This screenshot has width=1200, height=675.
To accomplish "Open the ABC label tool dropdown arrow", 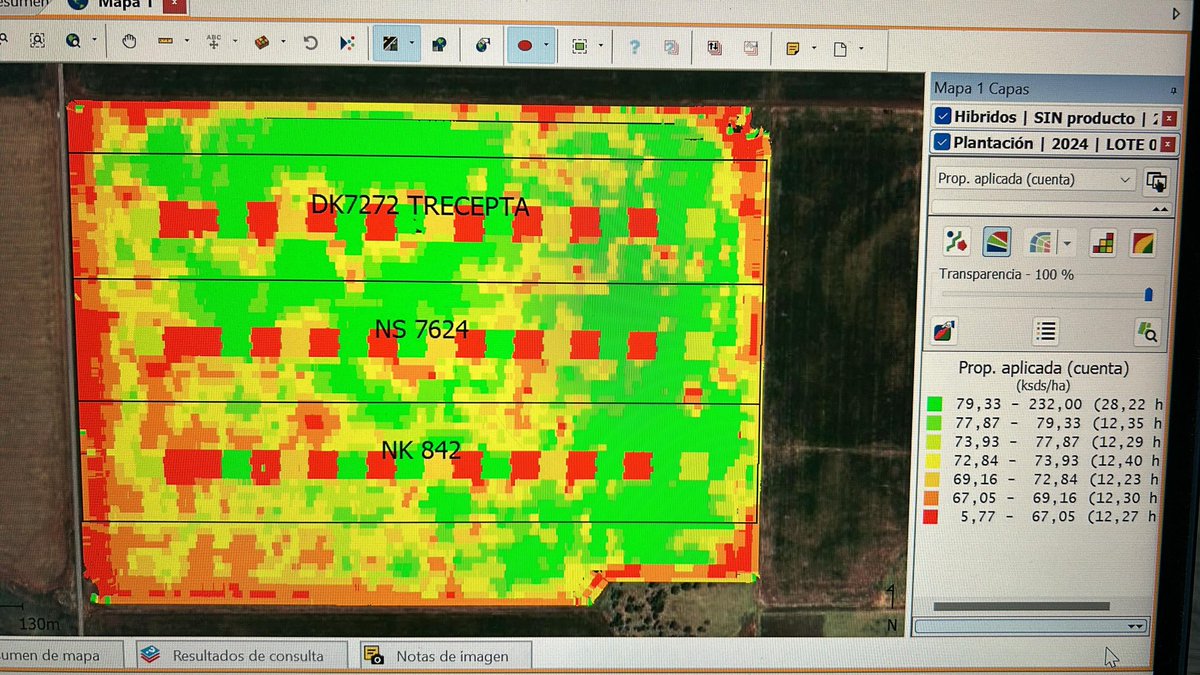I will tap(235, 43).
